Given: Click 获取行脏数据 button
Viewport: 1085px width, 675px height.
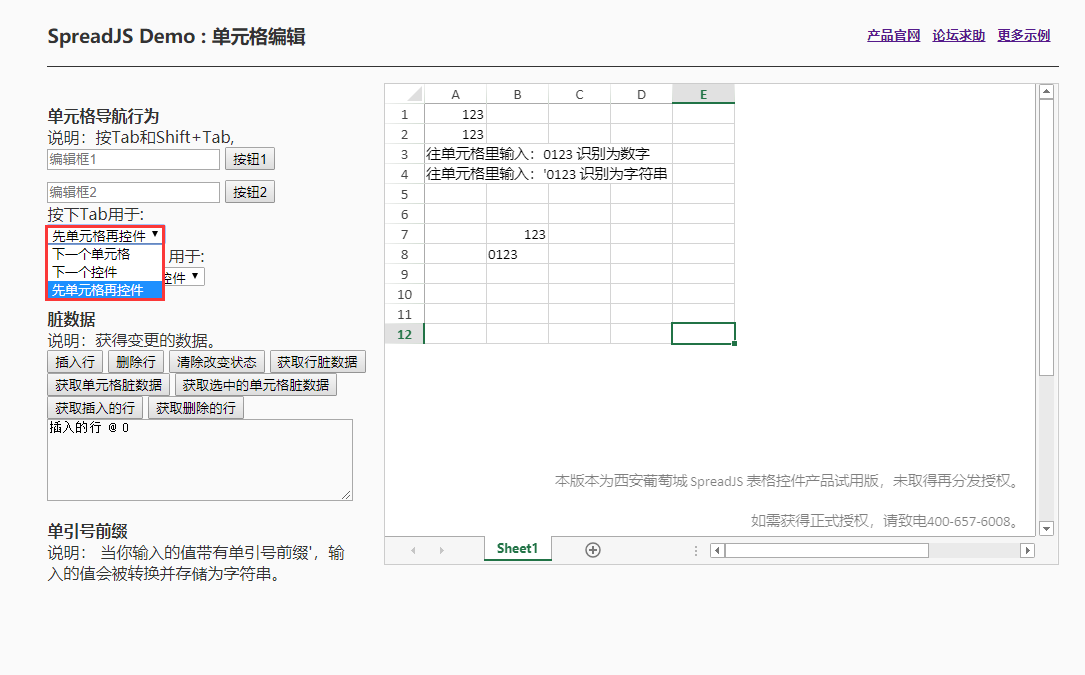Looking at the screenshot, I should coord(318,362).
